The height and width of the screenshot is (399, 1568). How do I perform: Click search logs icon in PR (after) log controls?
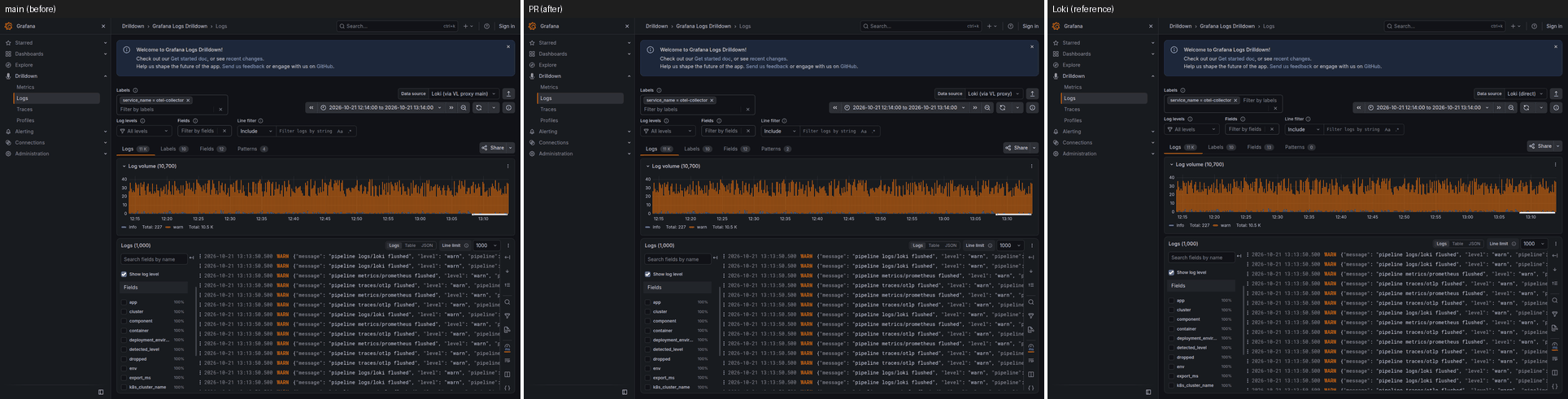coord(1031,301)
